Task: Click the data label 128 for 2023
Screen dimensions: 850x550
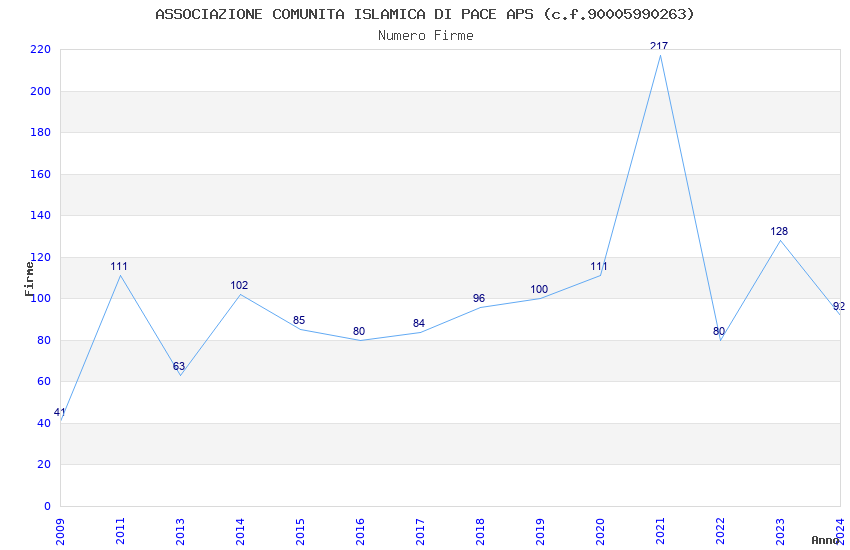Action: pyautogui.click(x=779, y=231)
